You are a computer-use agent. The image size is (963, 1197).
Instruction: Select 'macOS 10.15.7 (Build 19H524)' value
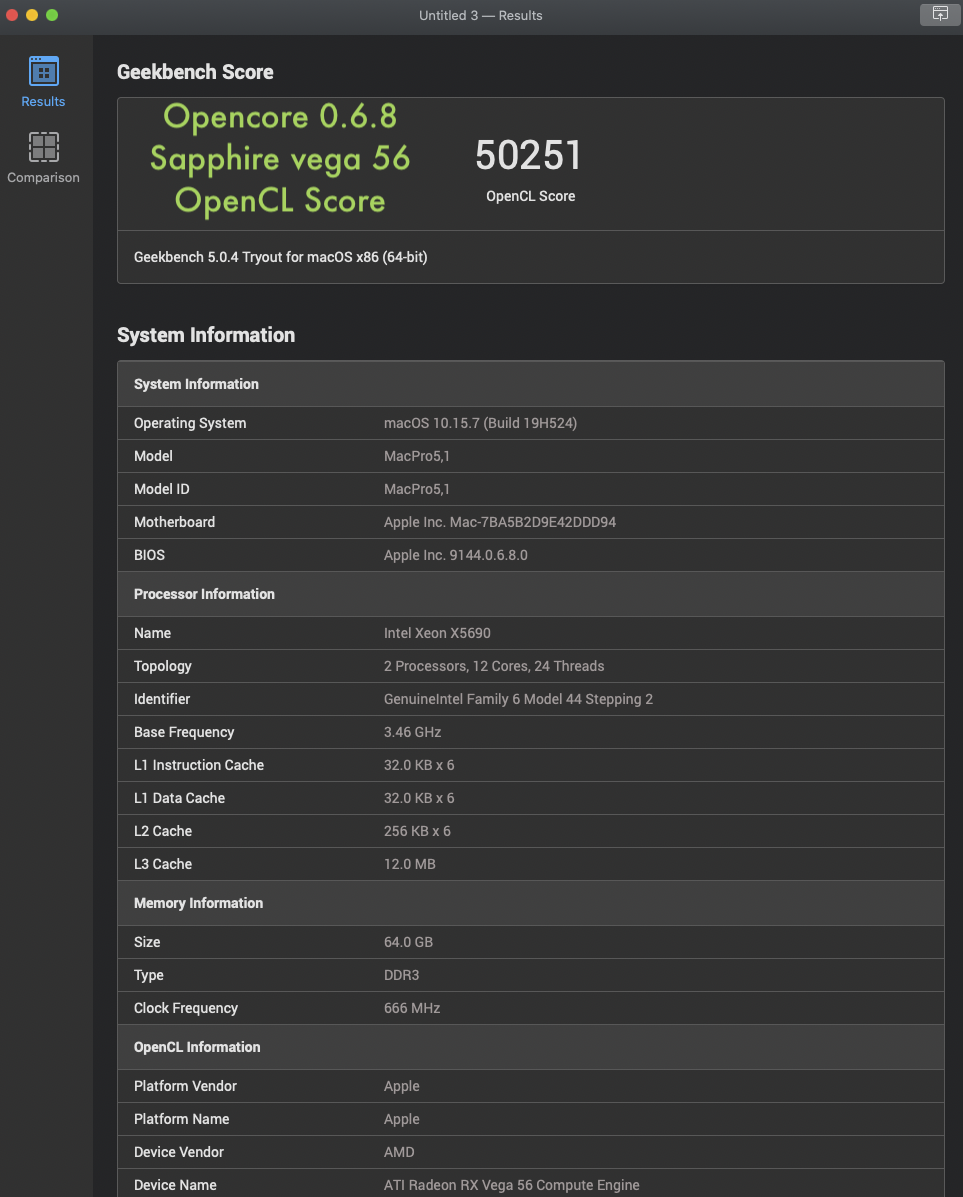480,423
